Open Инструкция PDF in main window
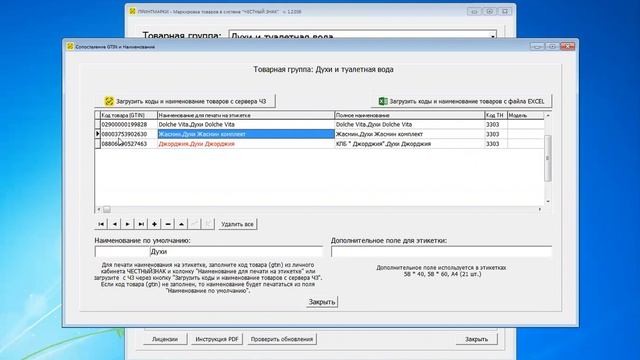Image resolution: width=640 pixels, height=360 pixels. [x=217, y=339]
